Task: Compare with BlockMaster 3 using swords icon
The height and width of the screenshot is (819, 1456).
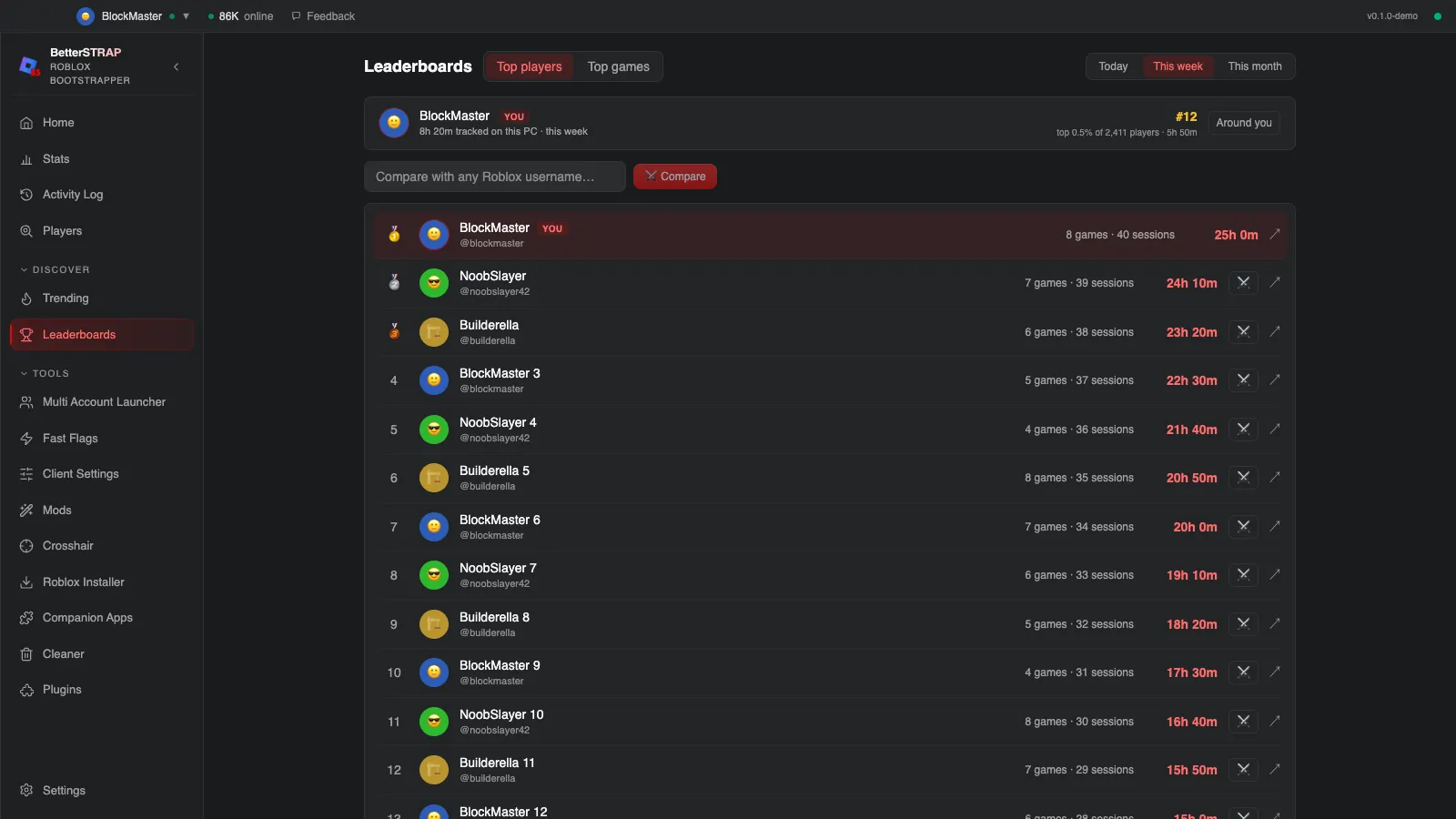Action: [1243, 380]
